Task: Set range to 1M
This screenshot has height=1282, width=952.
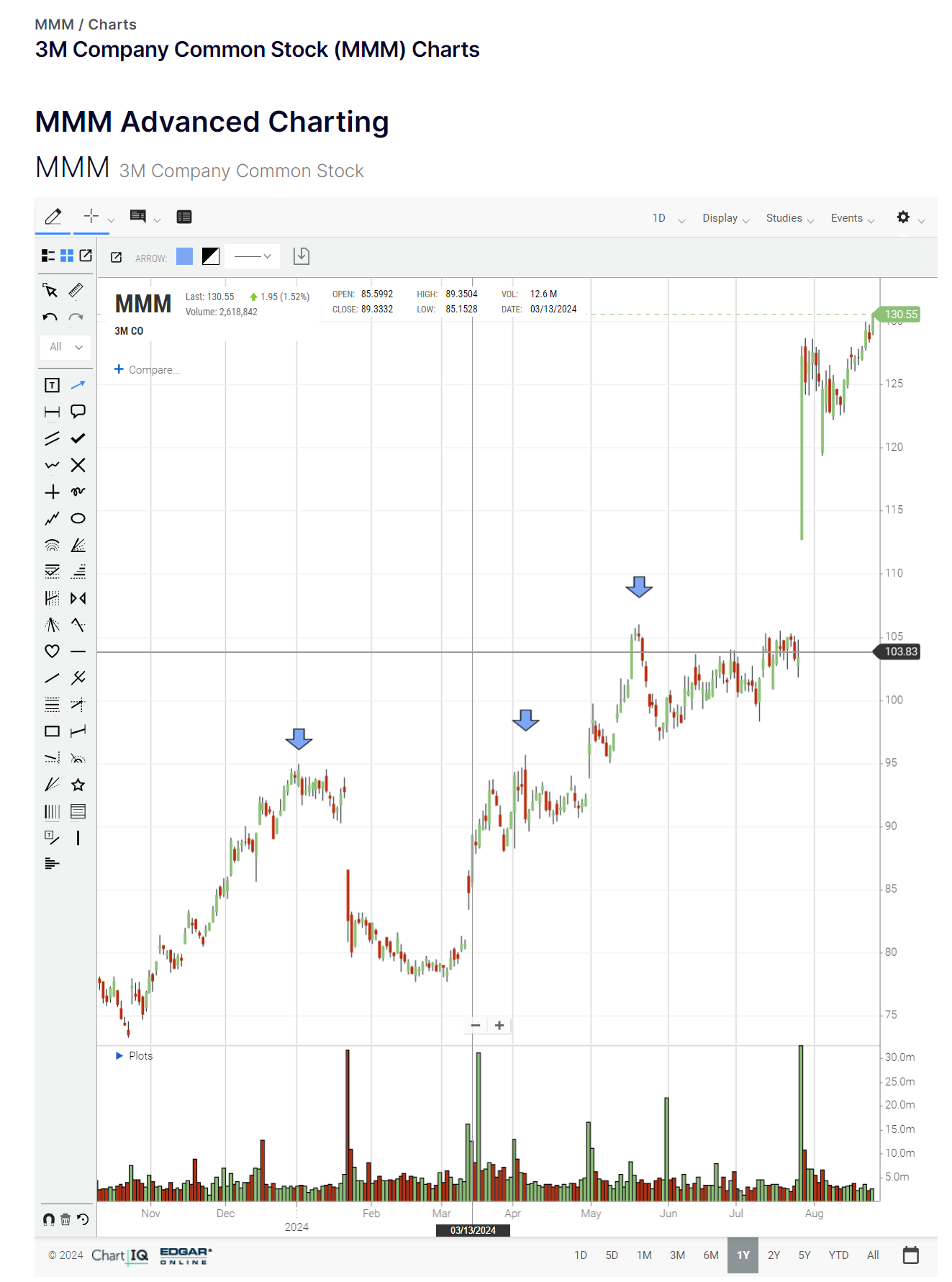Action: [x=644, y=1255]
